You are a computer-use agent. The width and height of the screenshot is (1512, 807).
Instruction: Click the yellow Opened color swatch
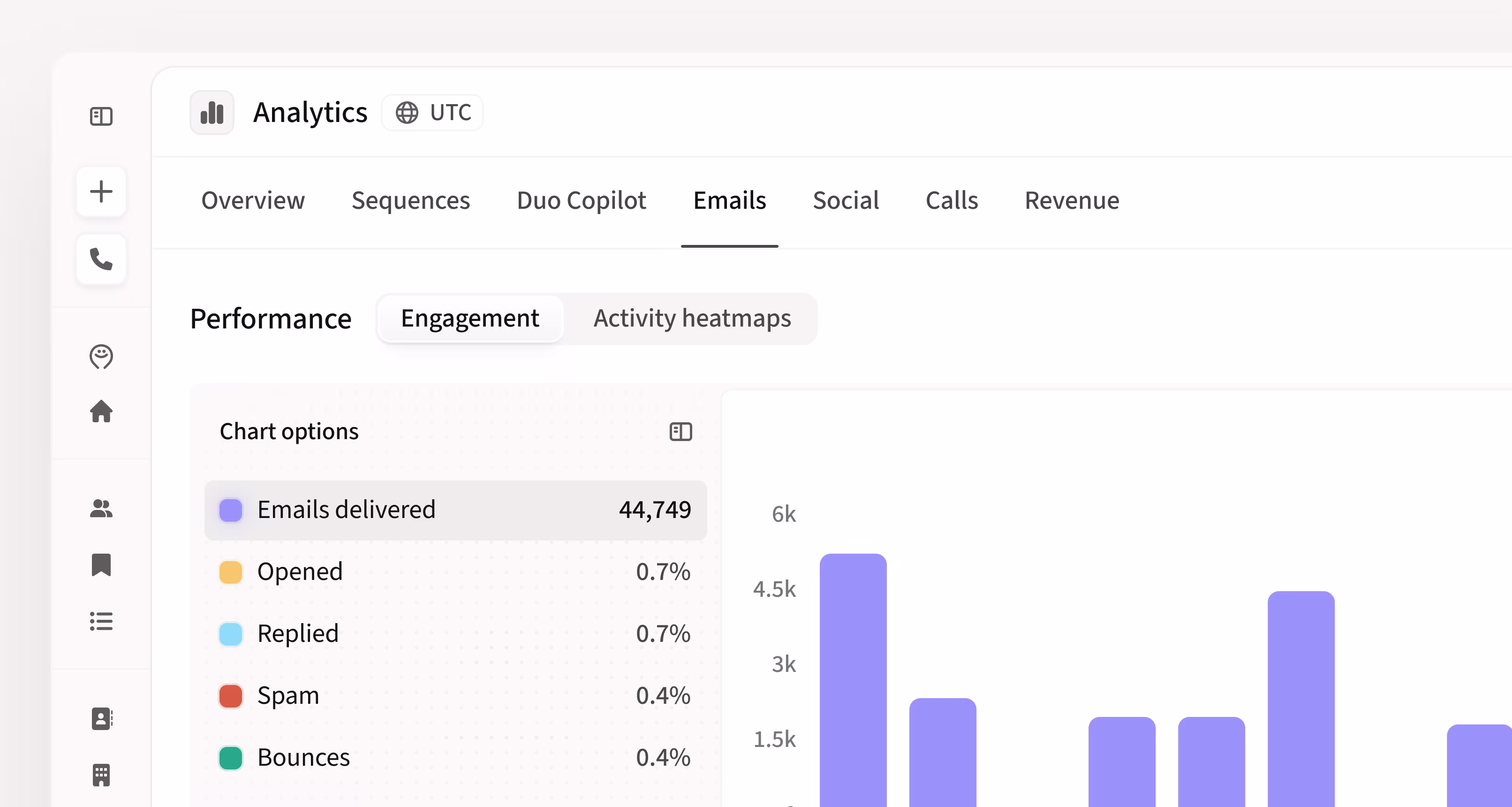point(231,571)
